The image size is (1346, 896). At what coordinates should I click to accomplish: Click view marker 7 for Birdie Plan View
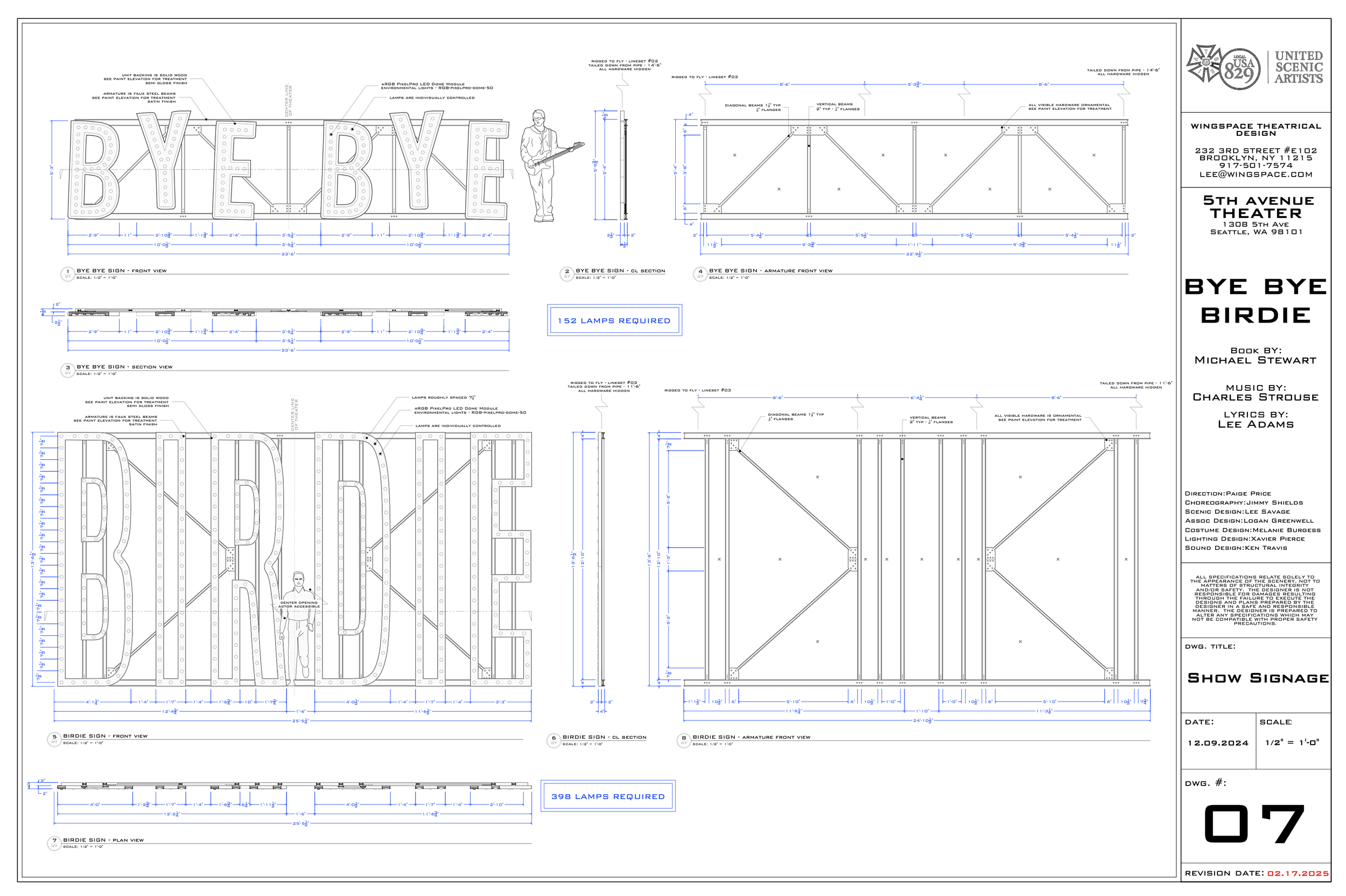point(54,843)
